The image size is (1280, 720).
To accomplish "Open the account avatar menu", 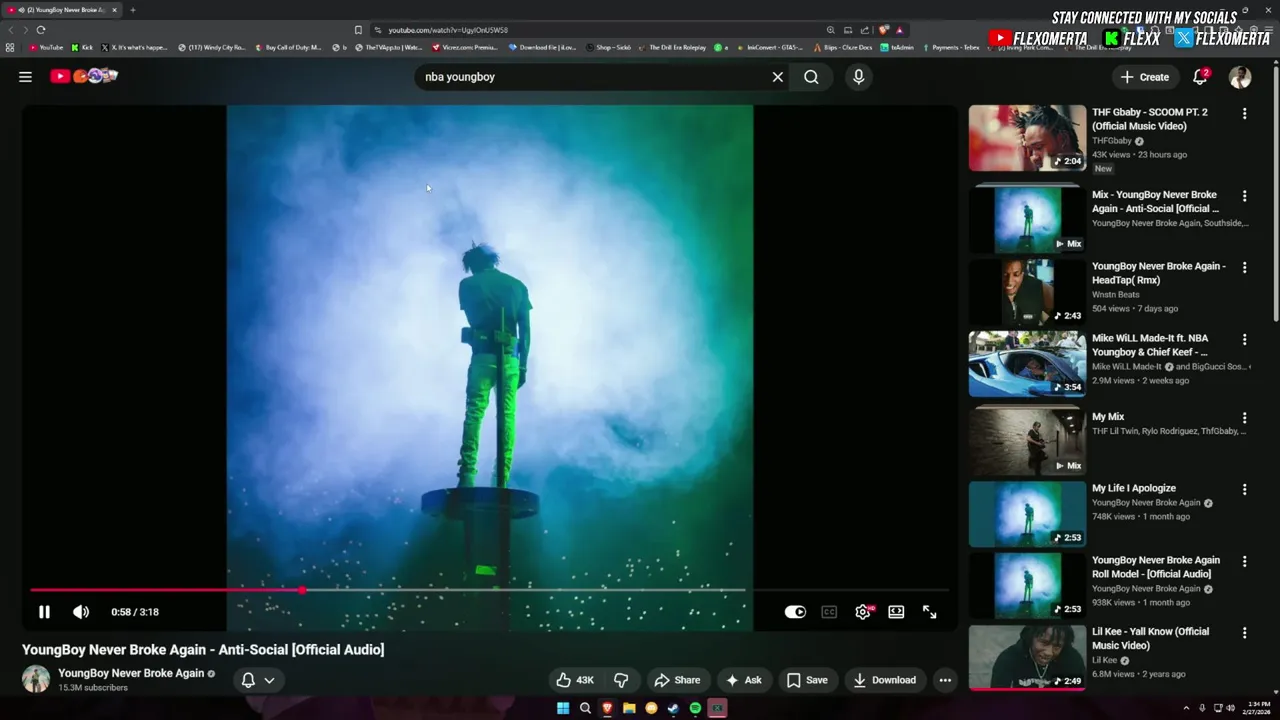I will point(1240,77).
